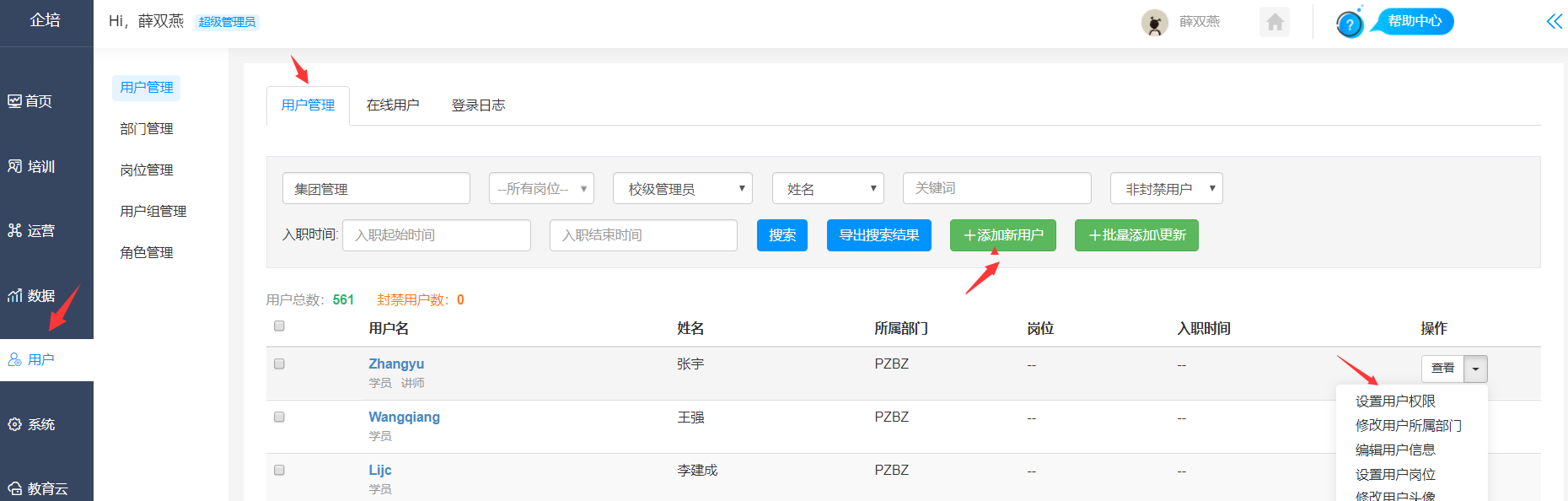The width and height of the screenshot is (1568, 501).
Task: Open 首页 in the left sidebar
Action: 31,101
